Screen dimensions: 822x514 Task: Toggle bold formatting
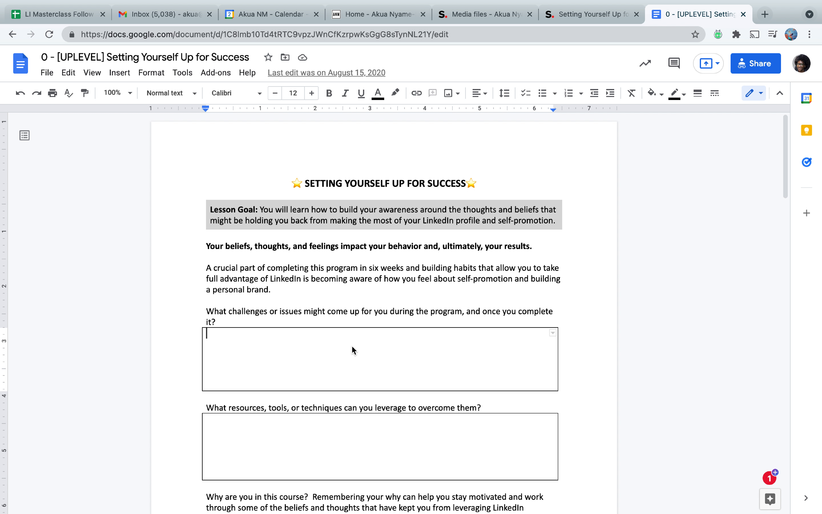tap(329, 93)
